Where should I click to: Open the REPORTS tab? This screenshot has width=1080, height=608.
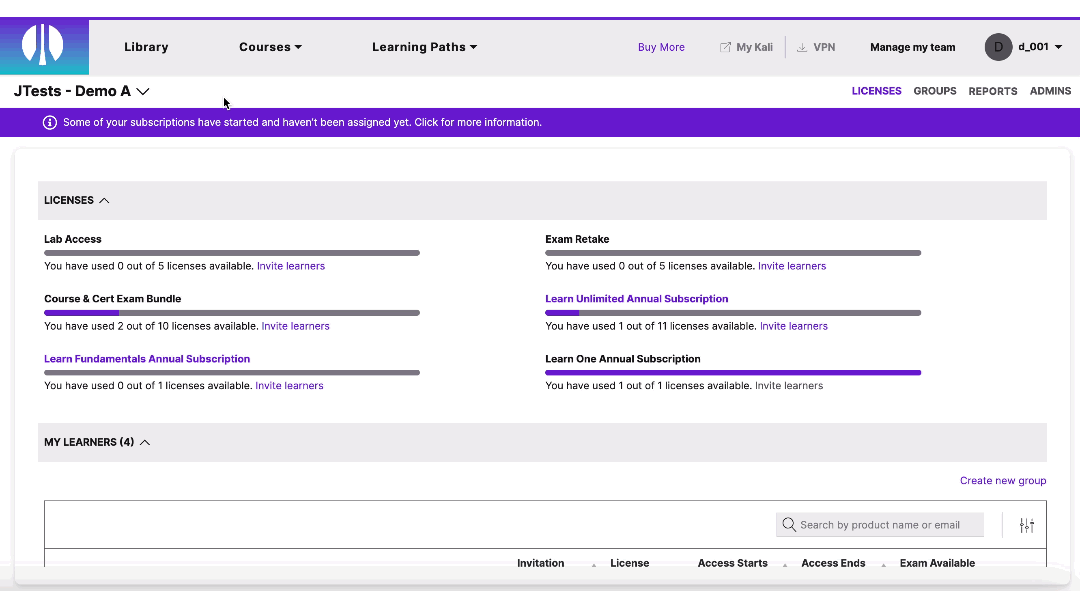coord(992,91)
